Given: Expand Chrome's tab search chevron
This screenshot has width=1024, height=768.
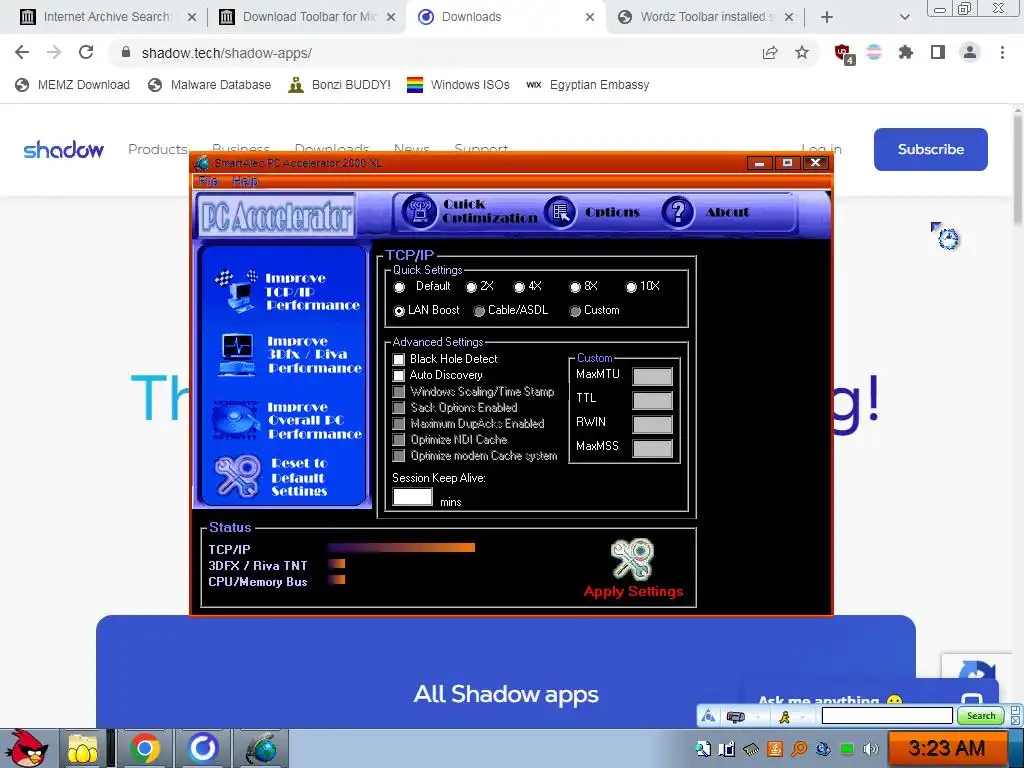Looking at the screenshot, I should tap(904, 17).
